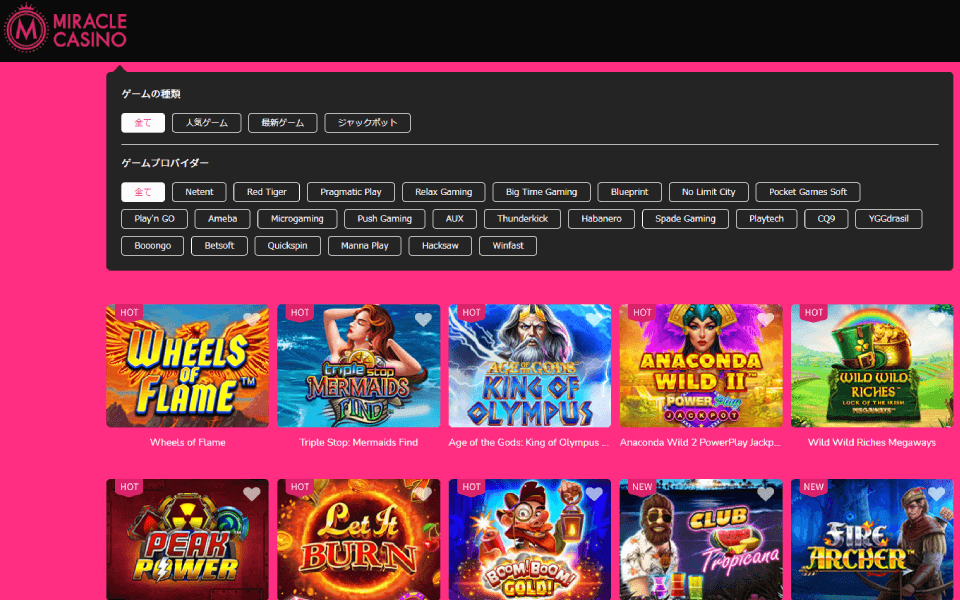The height and width of the screenshot is (600, 960).
Task: Click 'Triple Stop: Mermaids Find' title text
Action: pos(359,442)
